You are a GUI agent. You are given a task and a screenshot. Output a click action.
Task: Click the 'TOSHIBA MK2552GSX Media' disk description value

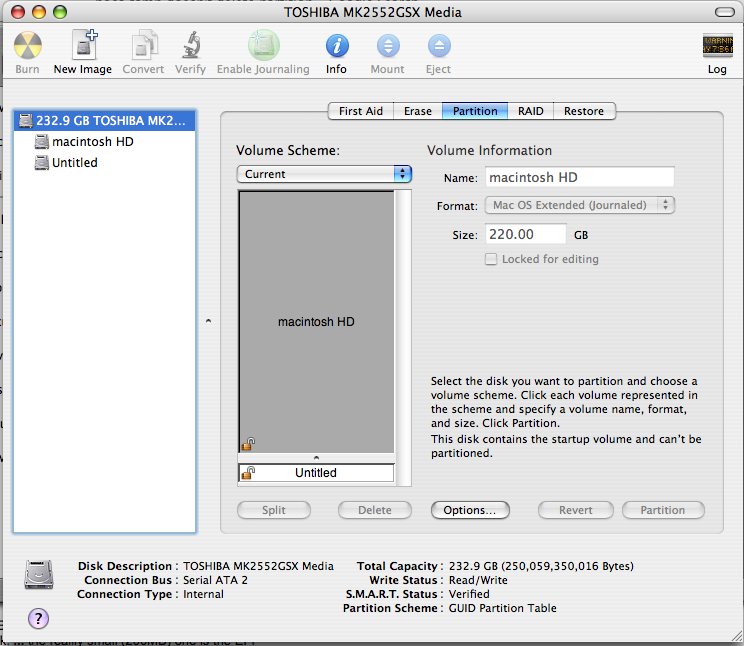(x=258, y=566)
